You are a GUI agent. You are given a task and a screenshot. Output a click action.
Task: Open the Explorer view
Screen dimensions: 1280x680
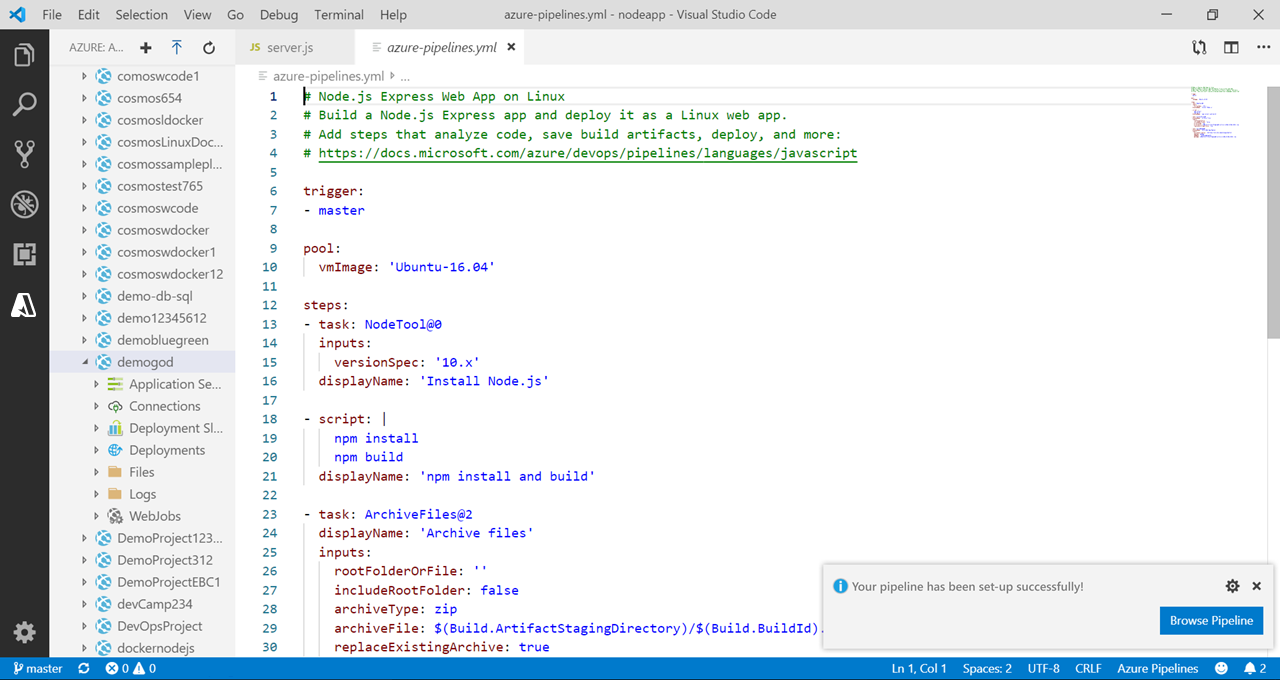pos(24,56)
